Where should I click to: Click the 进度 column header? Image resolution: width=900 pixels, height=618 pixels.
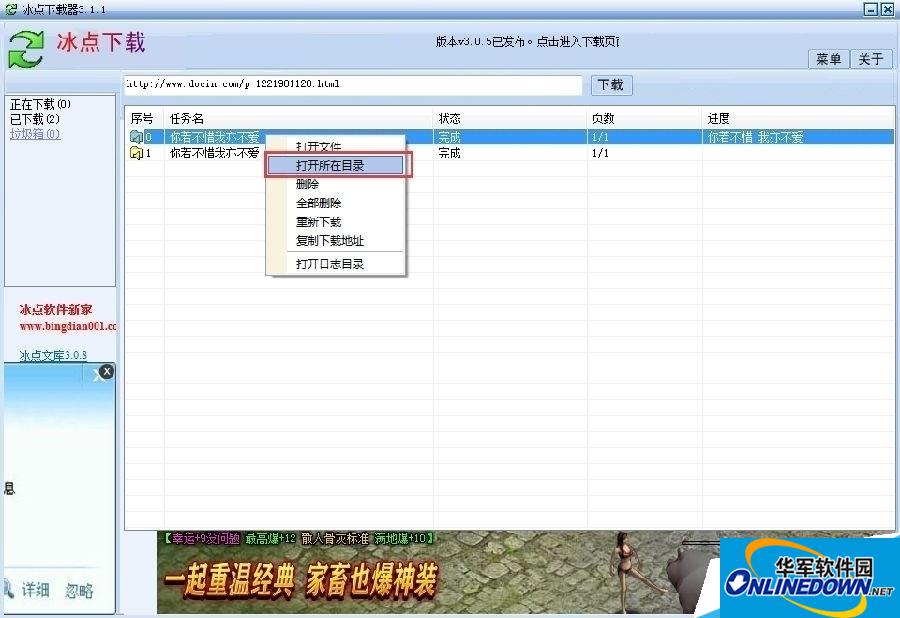point(718,119)
